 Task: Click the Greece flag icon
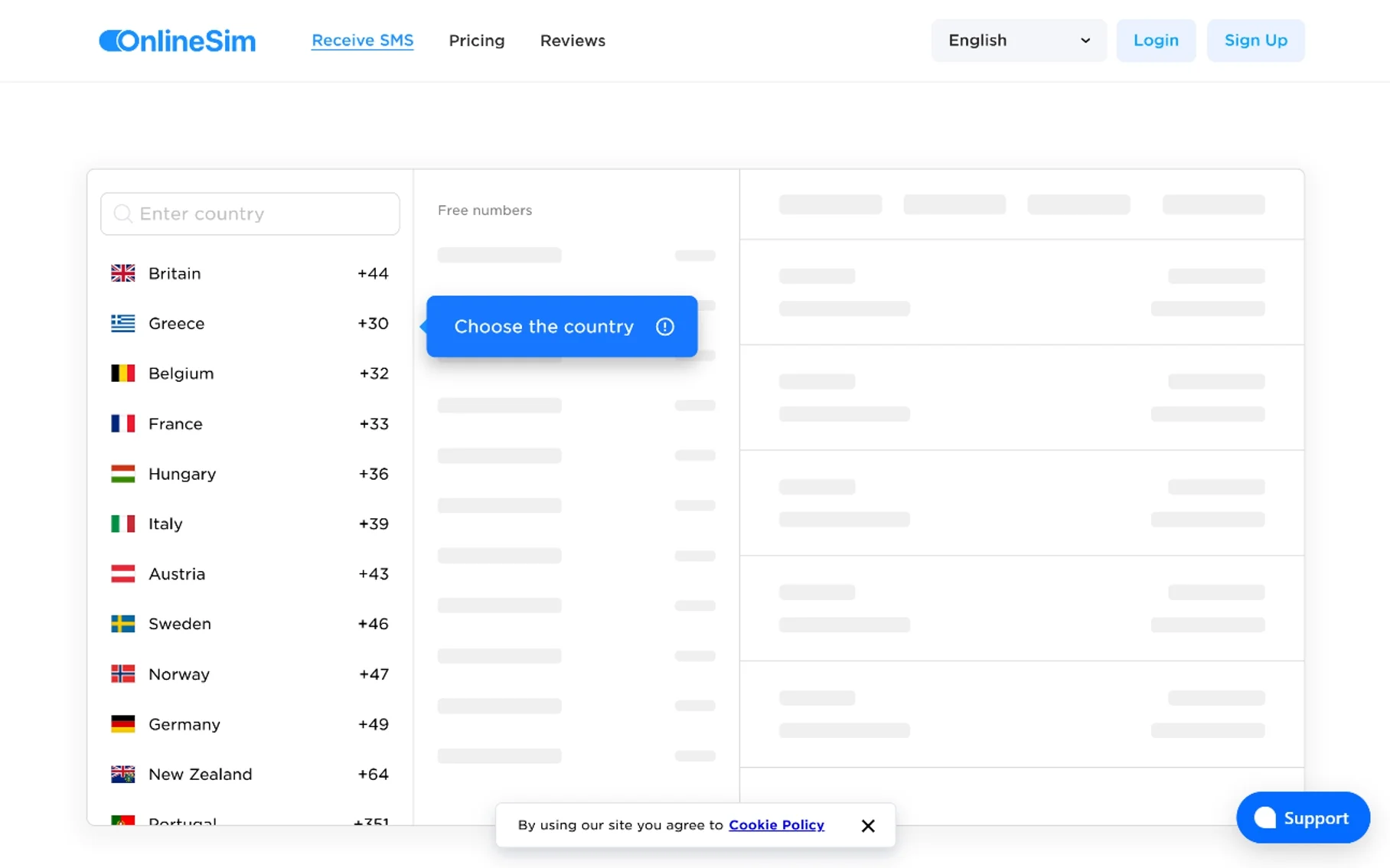tap(122, 323)
